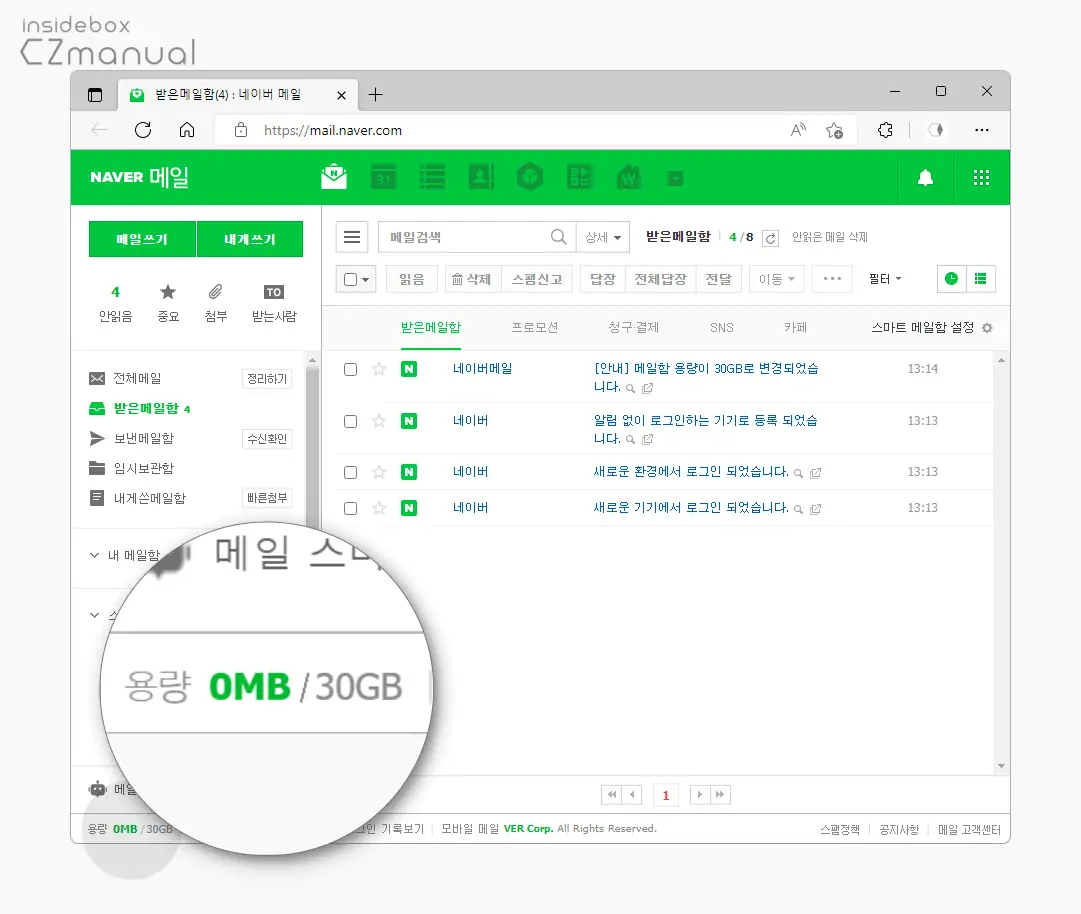Switch to list view using the green list icon
The image size is (1081, 914).
click(982, 279)
